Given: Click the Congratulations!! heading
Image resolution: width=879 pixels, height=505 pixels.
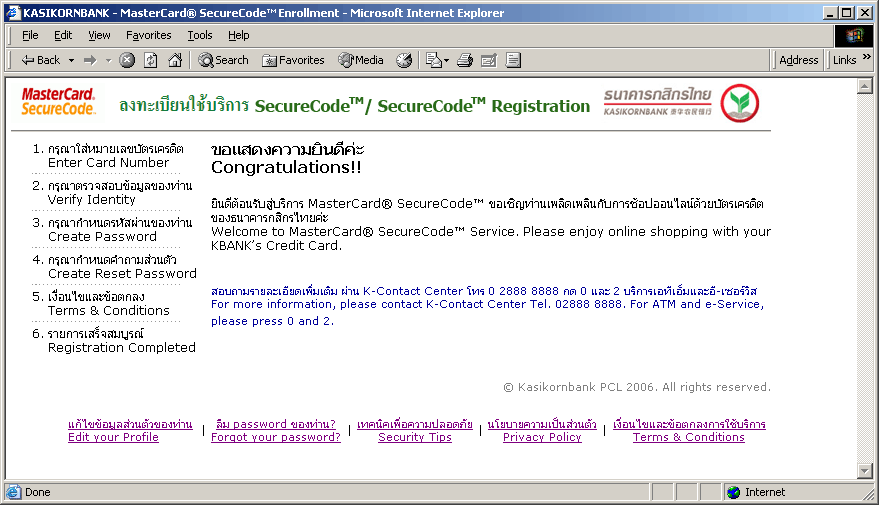Looking at the screenshot, I should pyautogui.click(x=286, y=168).
